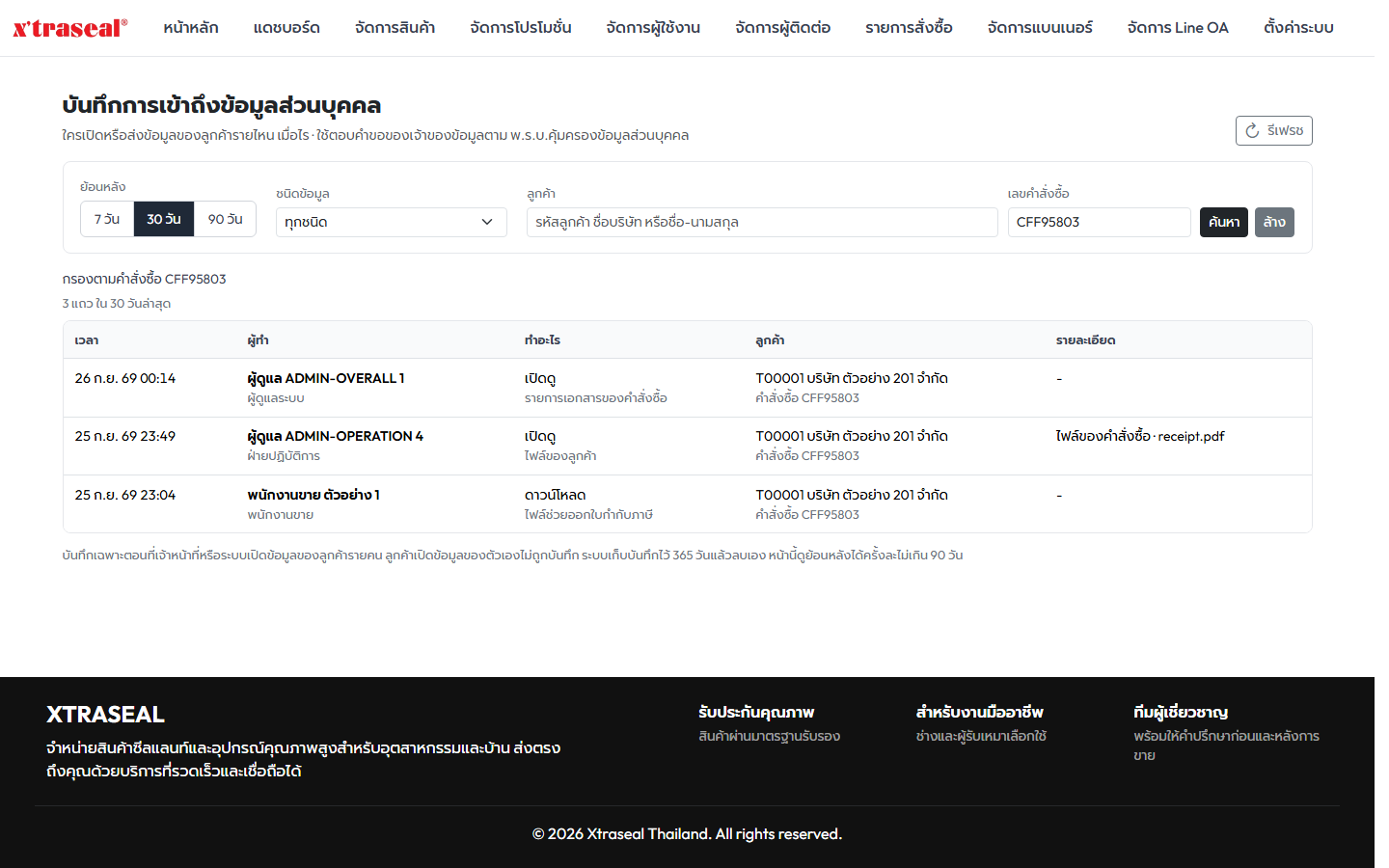
Task: Click the ADMIN-OPERATION 4 log row
Action: click(x=688, y=446)
